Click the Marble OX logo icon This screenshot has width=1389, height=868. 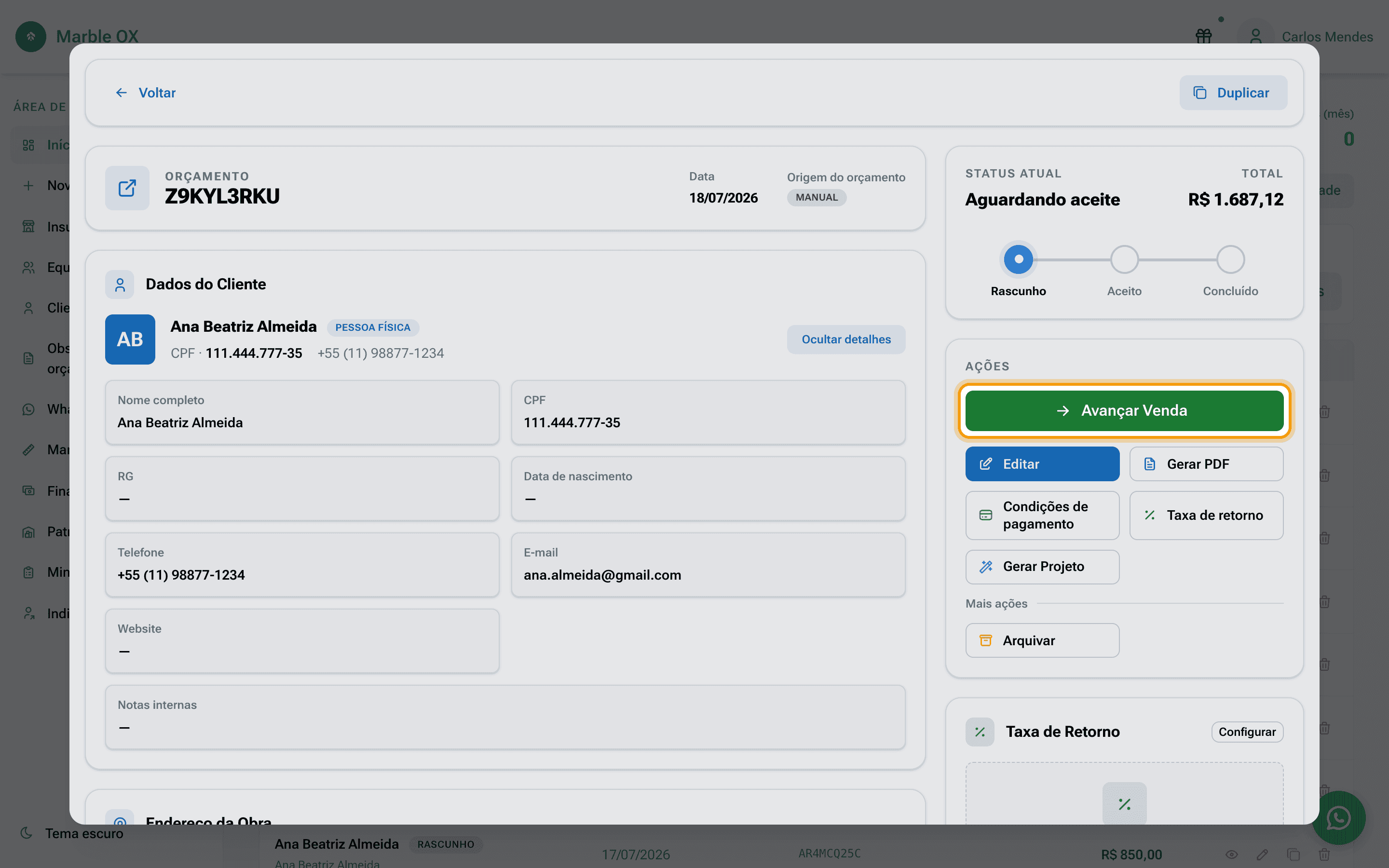click(31, 37)
